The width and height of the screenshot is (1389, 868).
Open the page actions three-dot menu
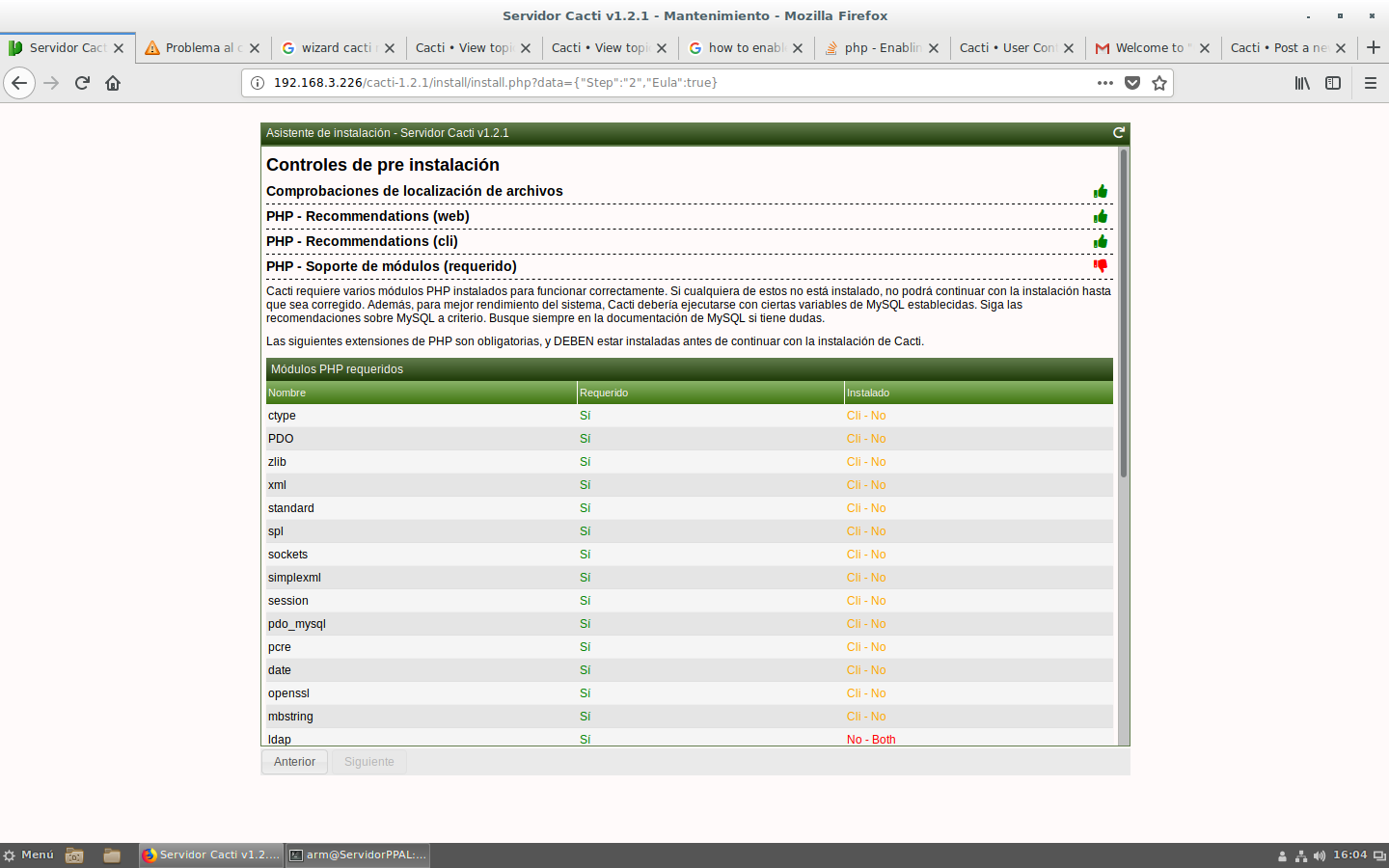tap(1105, 83)
